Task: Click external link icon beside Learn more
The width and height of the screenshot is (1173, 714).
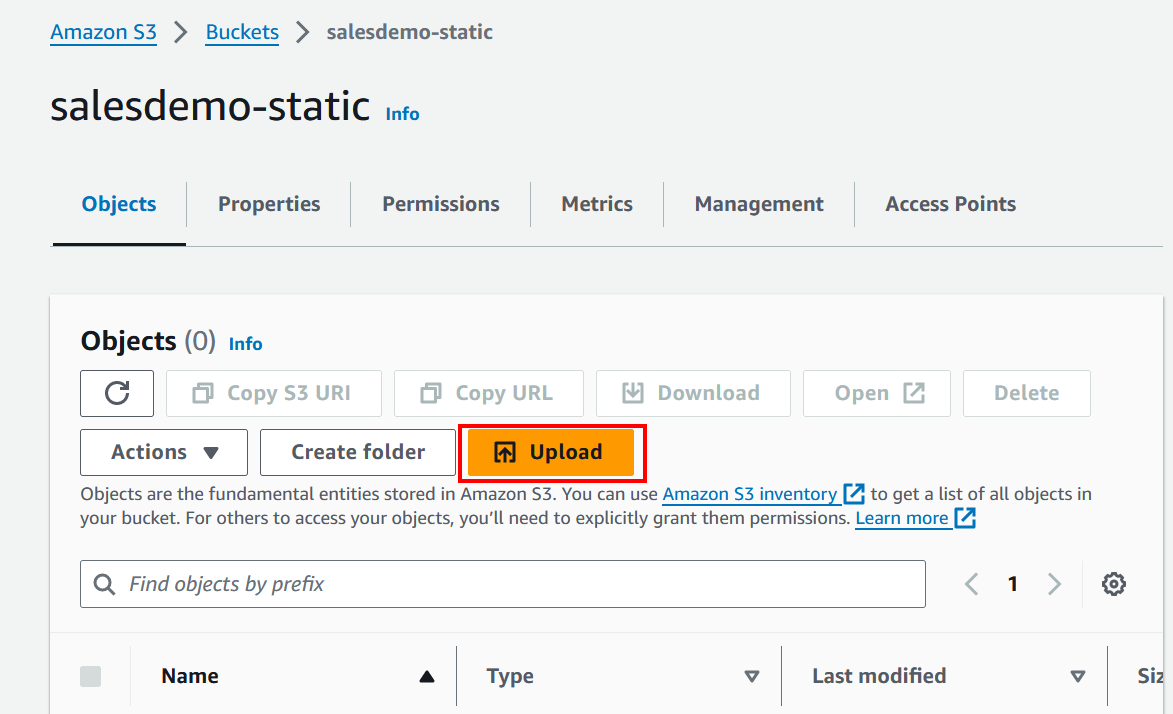Action: [965, 518]
